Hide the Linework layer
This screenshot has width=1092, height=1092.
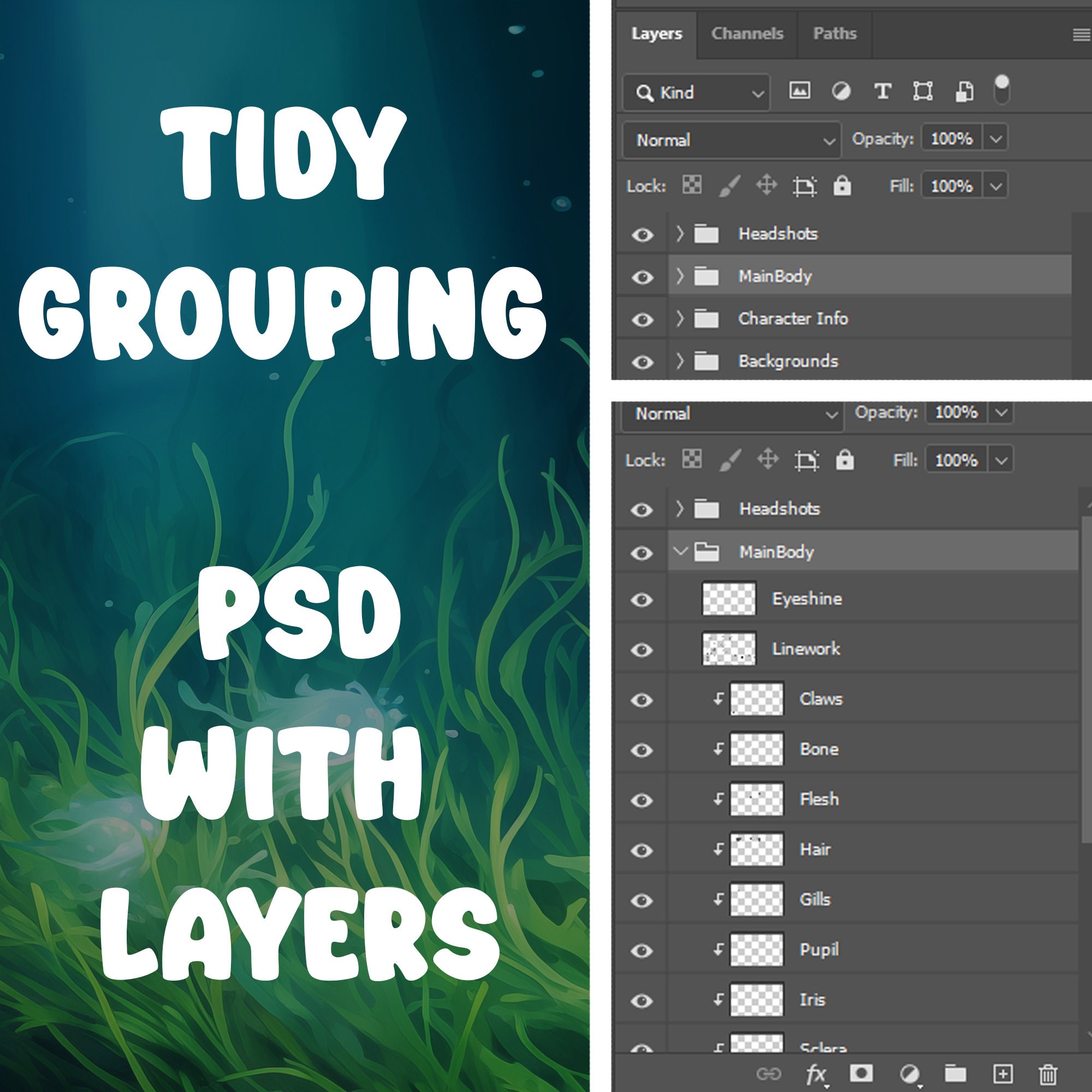point(642,650)
